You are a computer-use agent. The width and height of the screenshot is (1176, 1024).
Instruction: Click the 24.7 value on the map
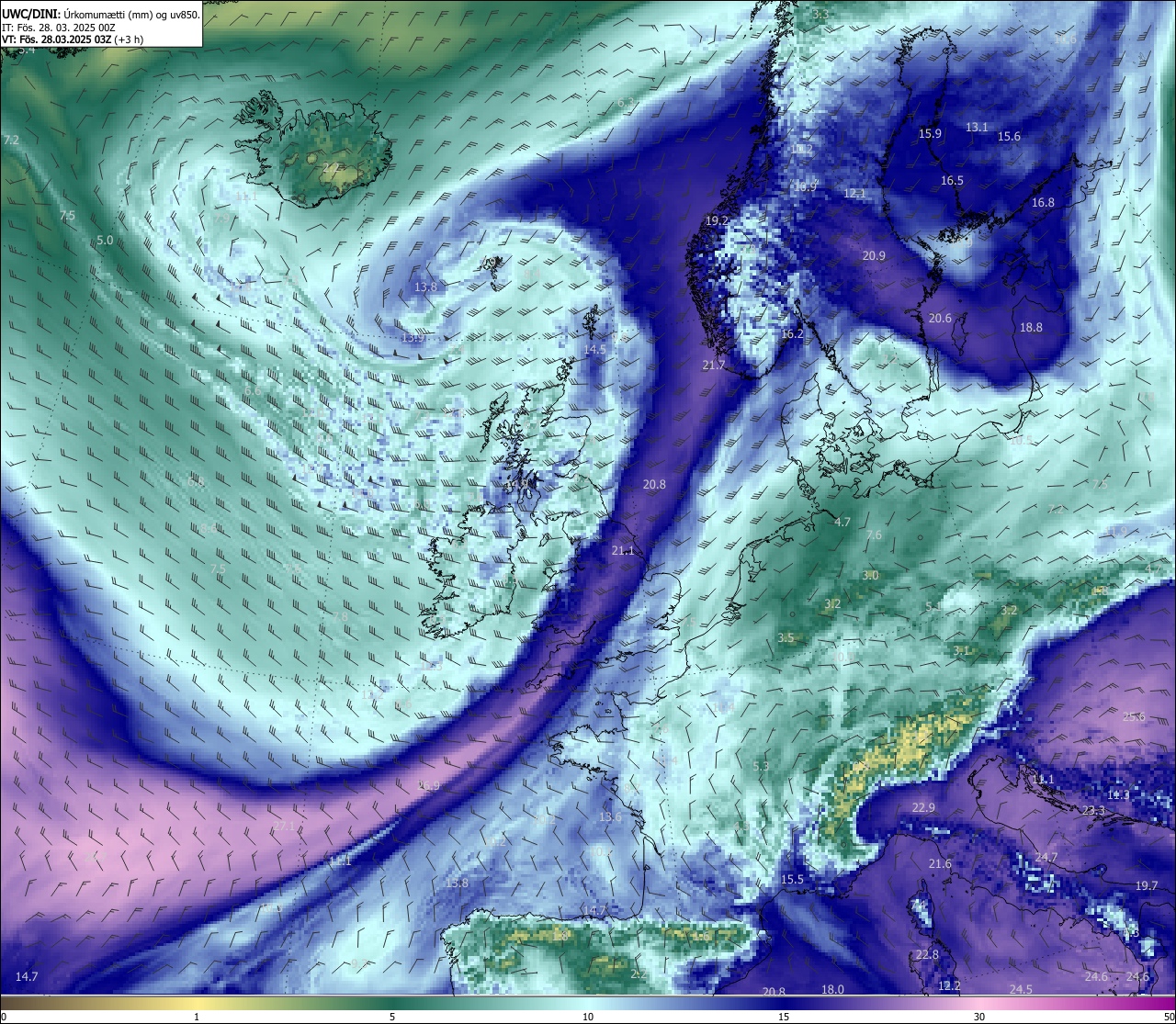point(1046,857)
